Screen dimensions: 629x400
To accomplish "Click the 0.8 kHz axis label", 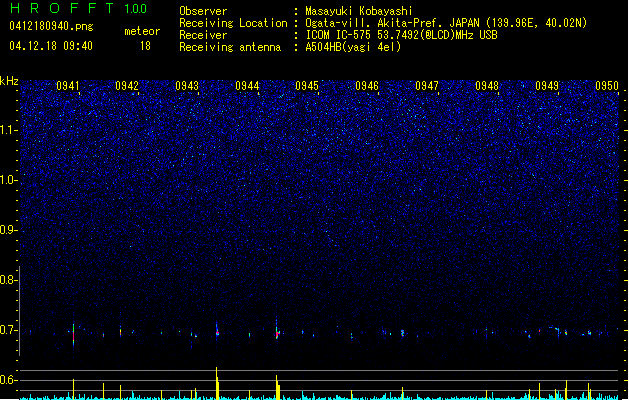I will click(x=9, y=280).
